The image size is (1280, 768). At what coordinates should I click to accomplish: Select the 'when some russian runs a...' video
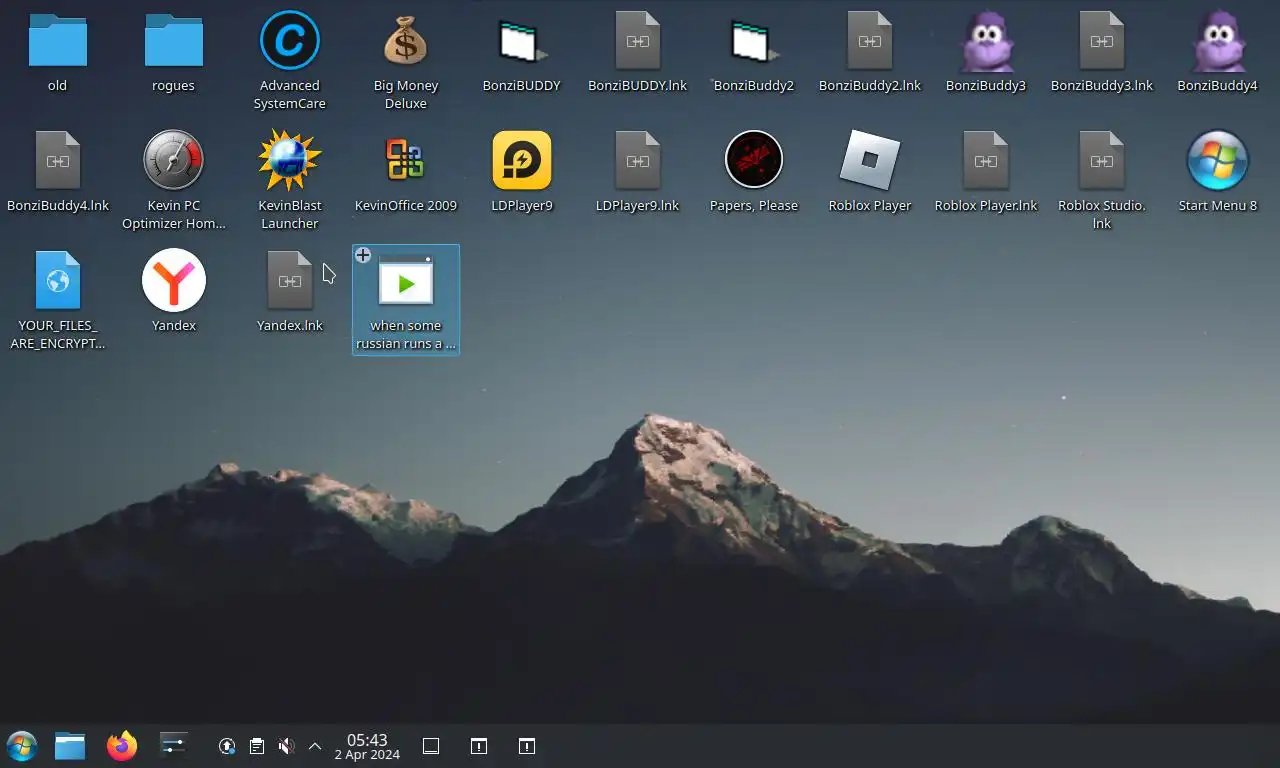pos(405,300)
